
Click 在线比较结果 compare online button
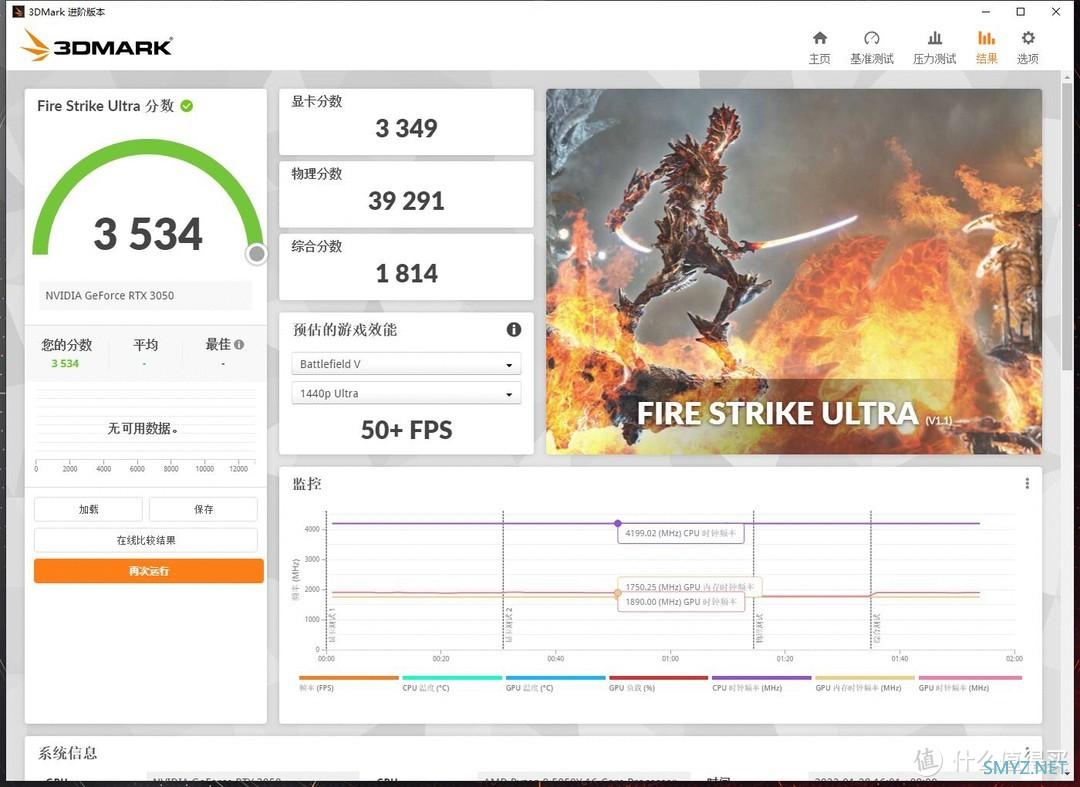[146, 540]
